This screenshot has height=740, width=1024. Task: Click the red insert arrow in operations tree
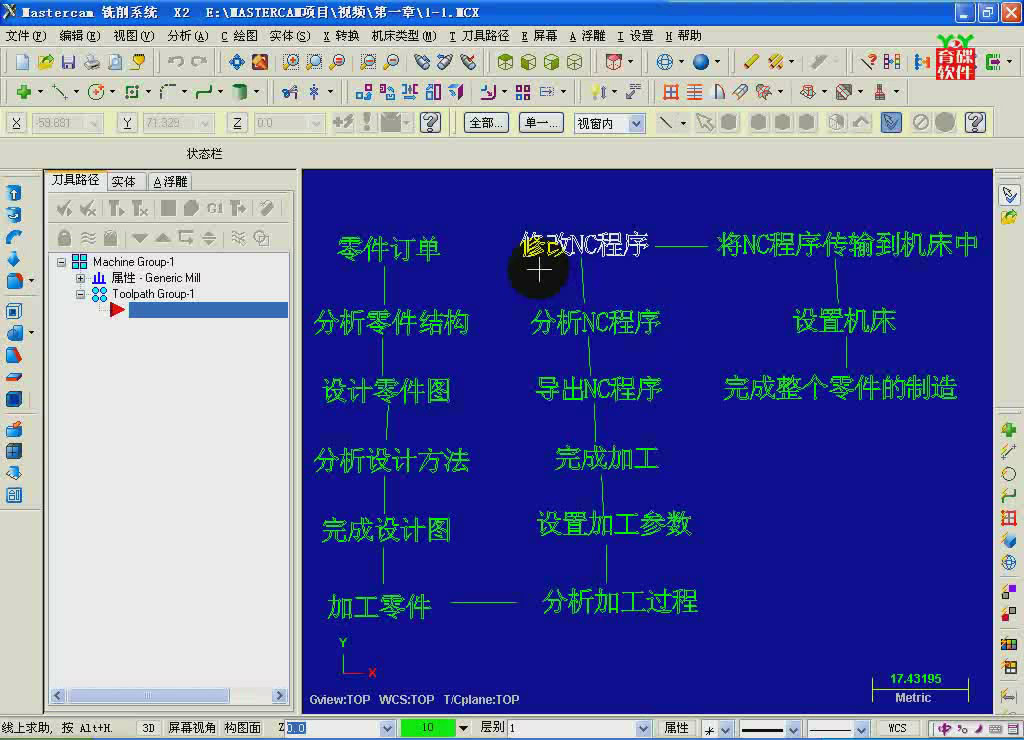(117, 310)
